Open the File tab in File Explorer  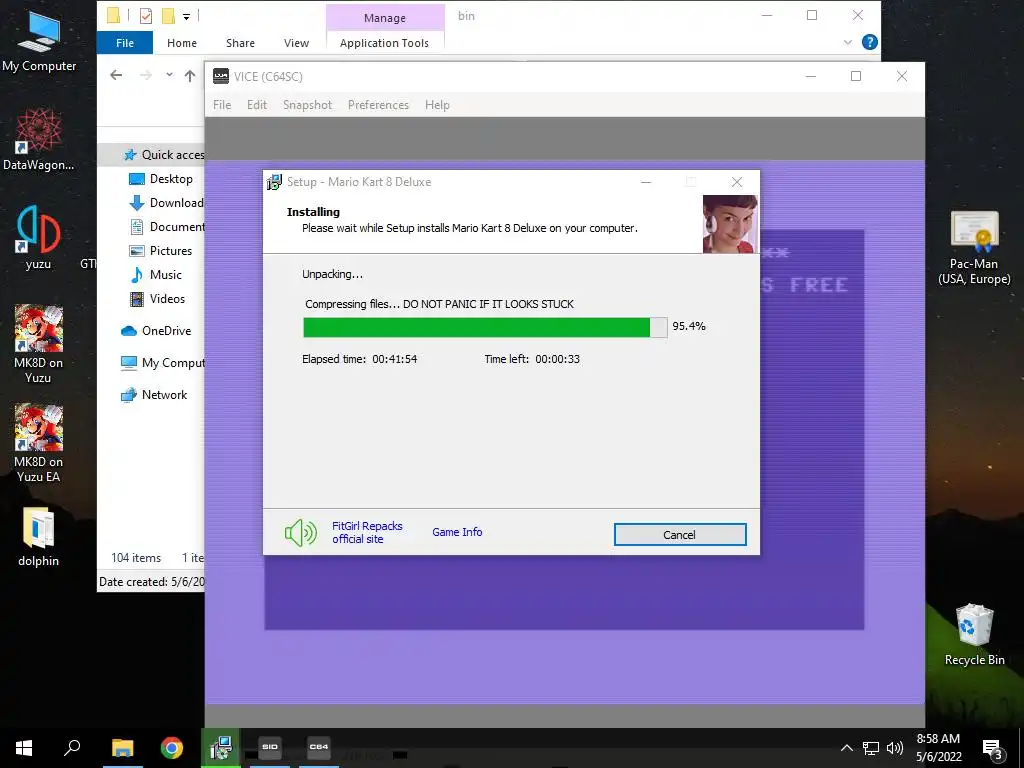coord(125,42)
